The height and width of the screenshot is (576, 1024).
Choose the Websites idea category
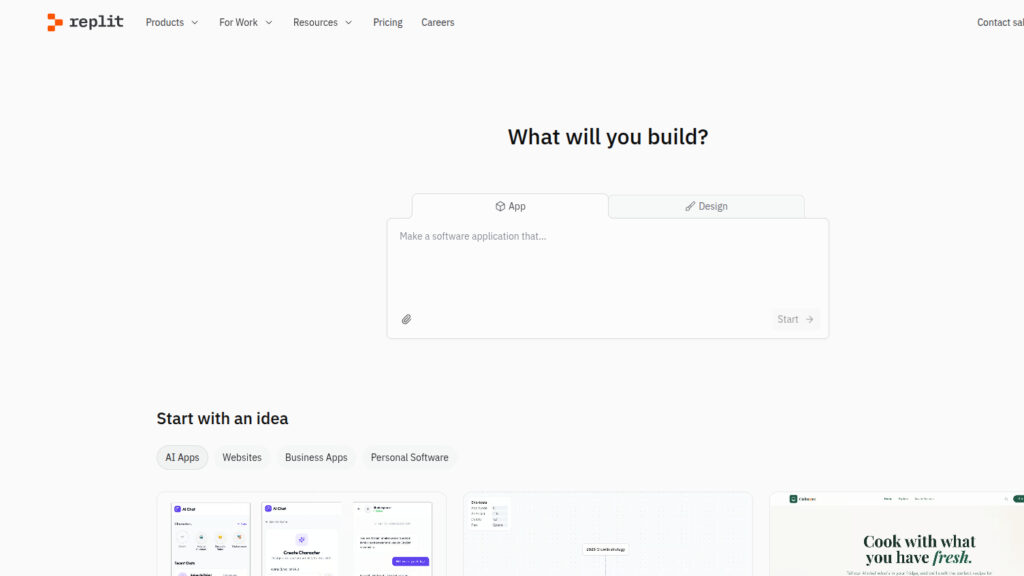[x=242, y=457]
